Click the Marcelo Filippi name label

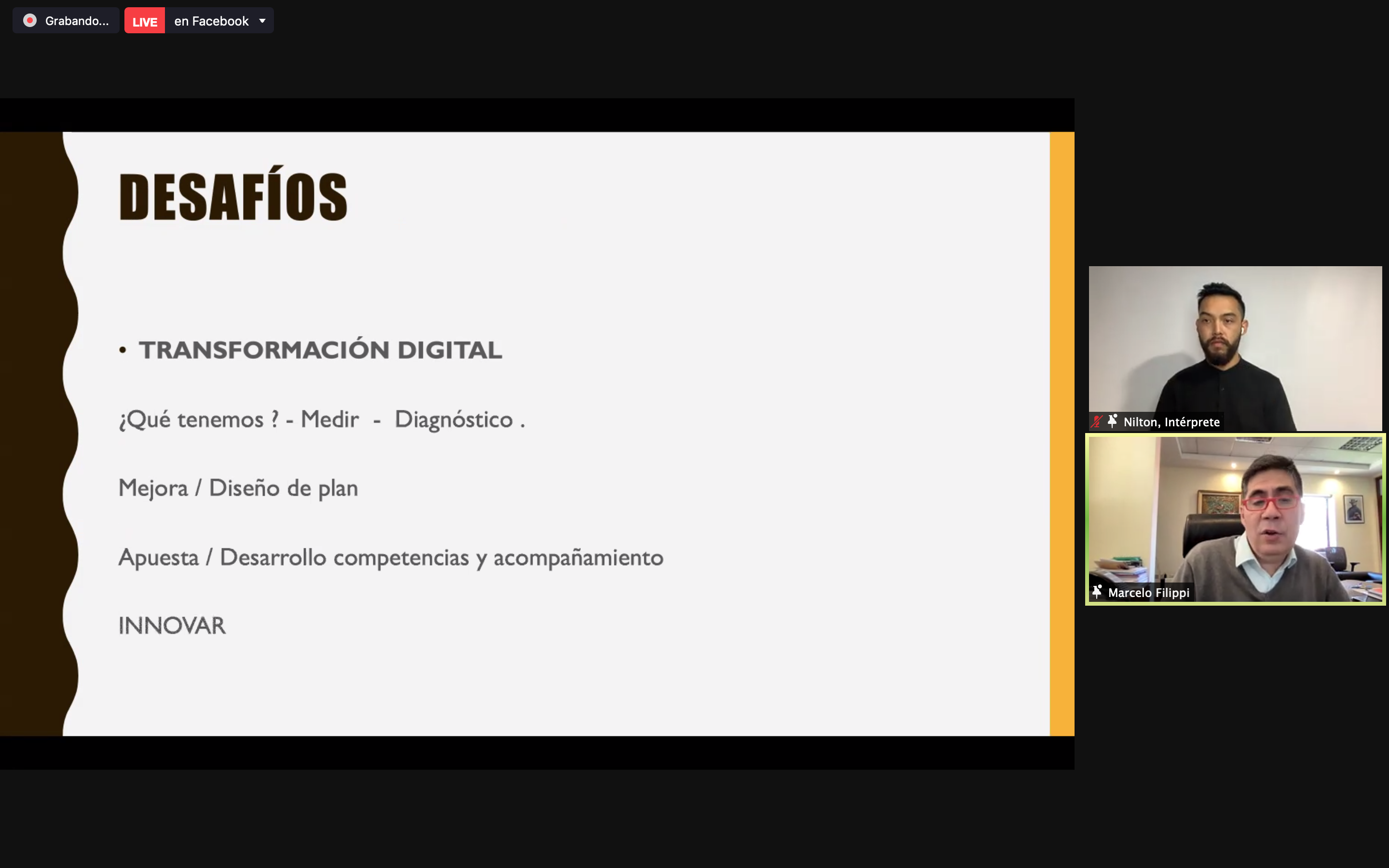point(1148,593)
